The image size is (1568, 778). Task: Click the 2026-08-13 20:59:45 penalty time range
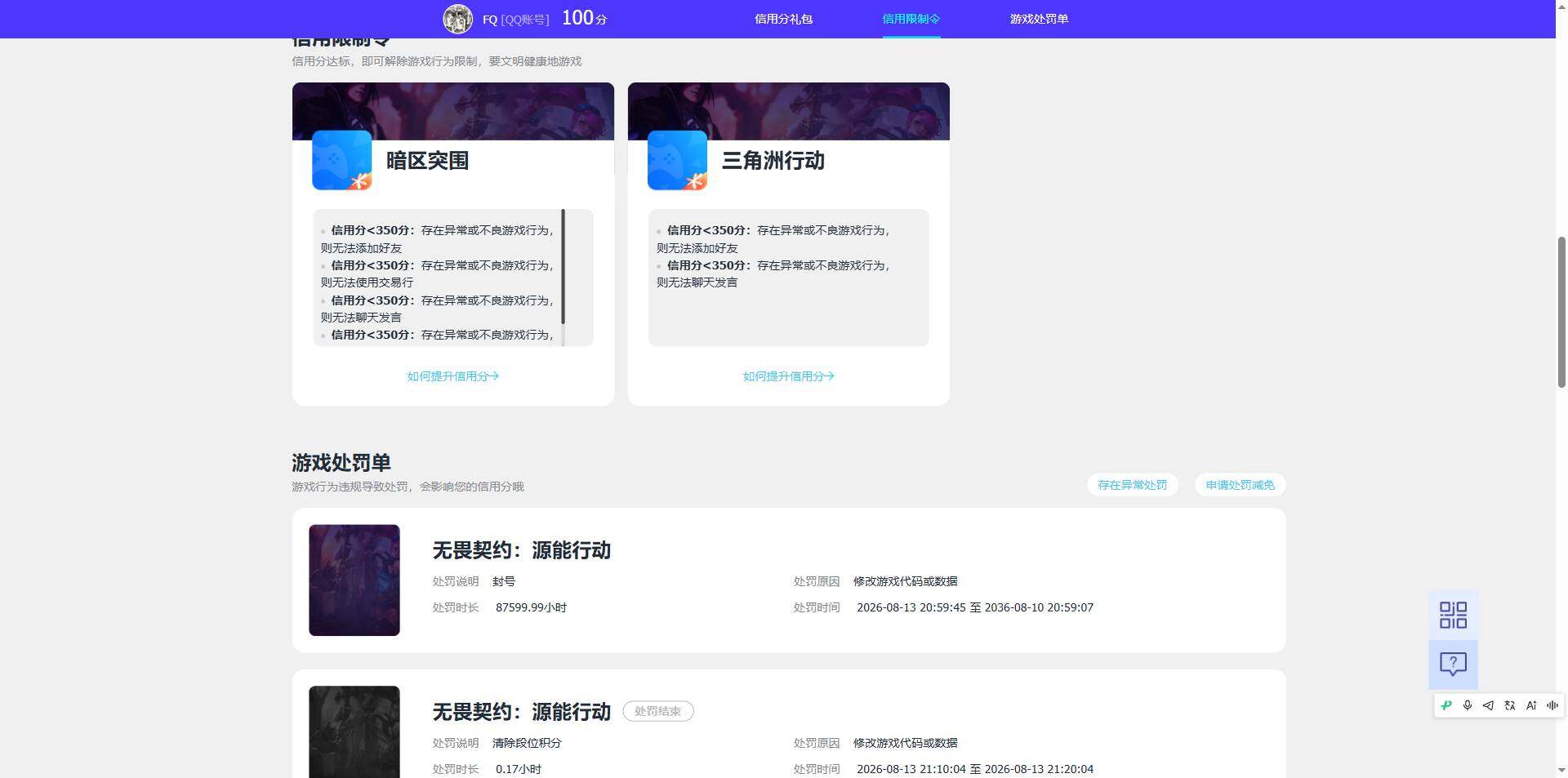pos(975,607)
